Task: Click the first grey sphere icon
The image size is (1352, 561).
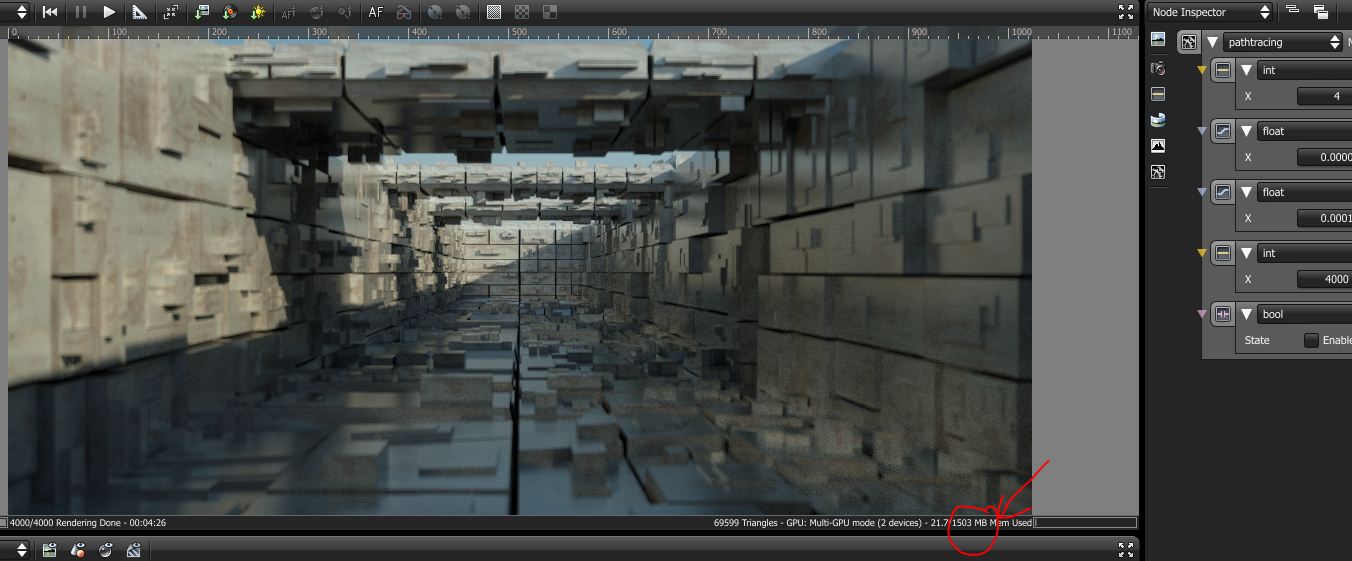Action: (434, 12)
